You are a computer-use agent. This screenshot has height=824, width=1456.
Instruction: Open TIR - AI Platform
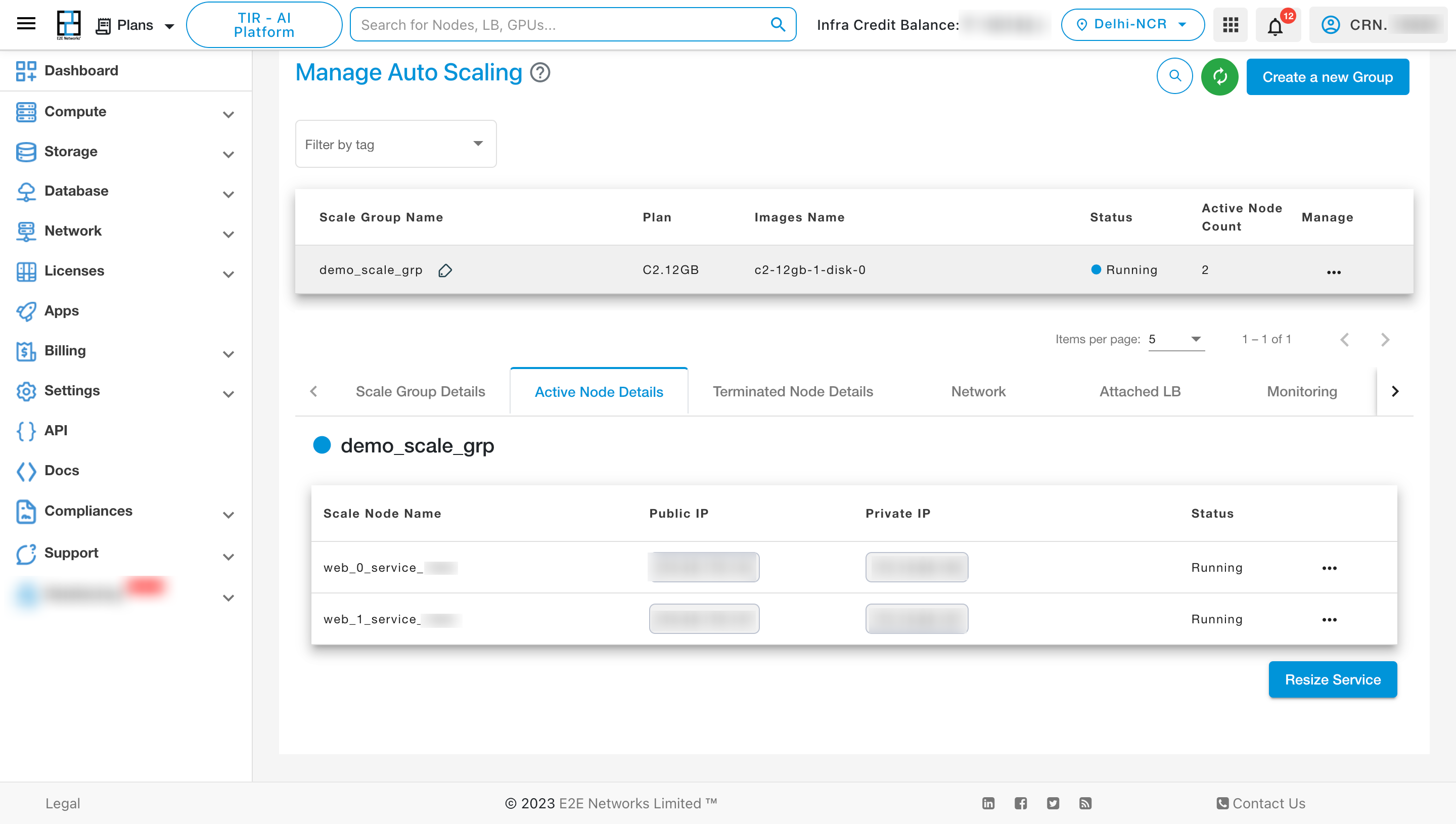[x=264, y=25]
